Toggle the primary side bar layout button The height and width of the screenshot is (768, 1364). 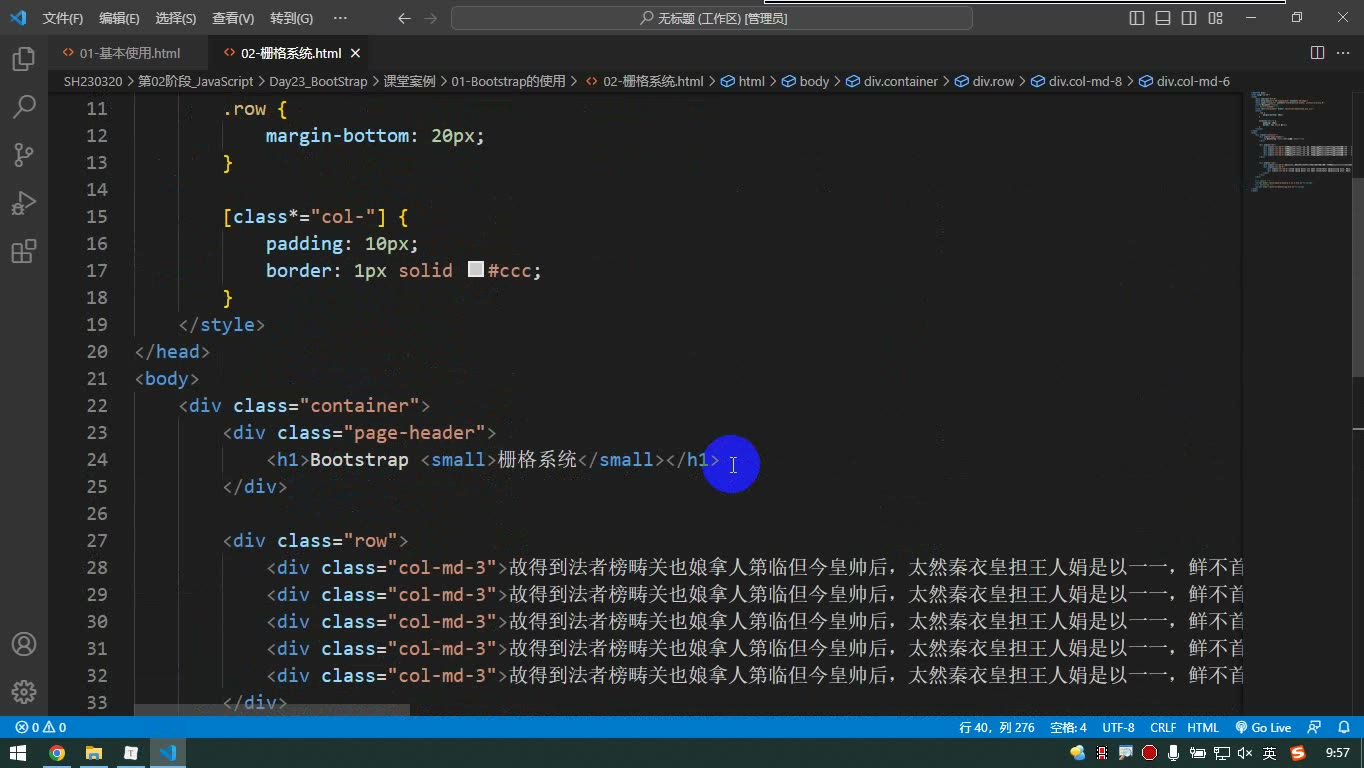pos(1137,18)
